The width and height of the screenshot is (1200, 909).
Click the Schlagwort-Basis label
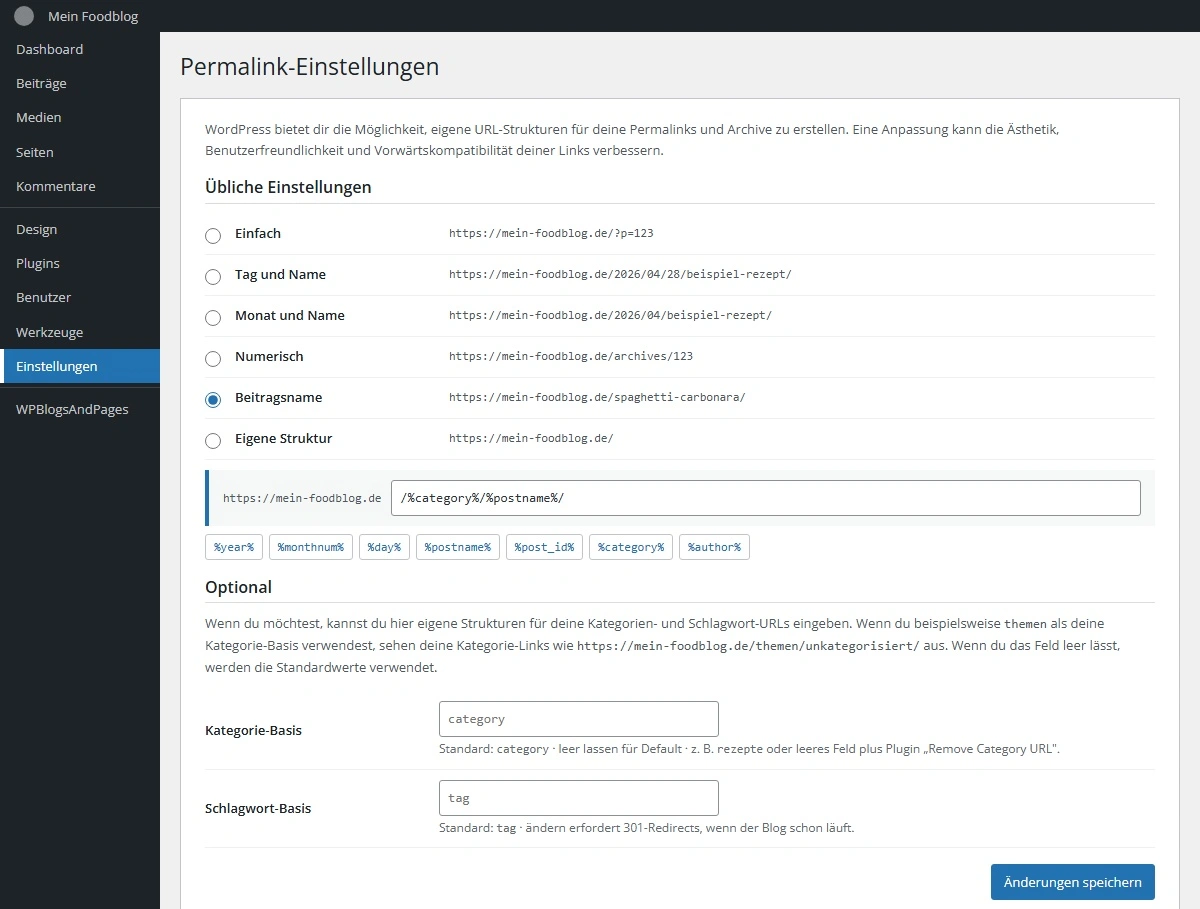tap(258, 808)
